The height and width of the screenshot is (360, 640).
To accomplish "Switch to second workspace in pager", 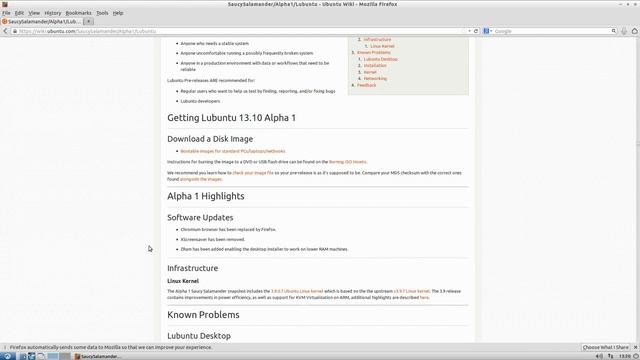I will (64, 356).
